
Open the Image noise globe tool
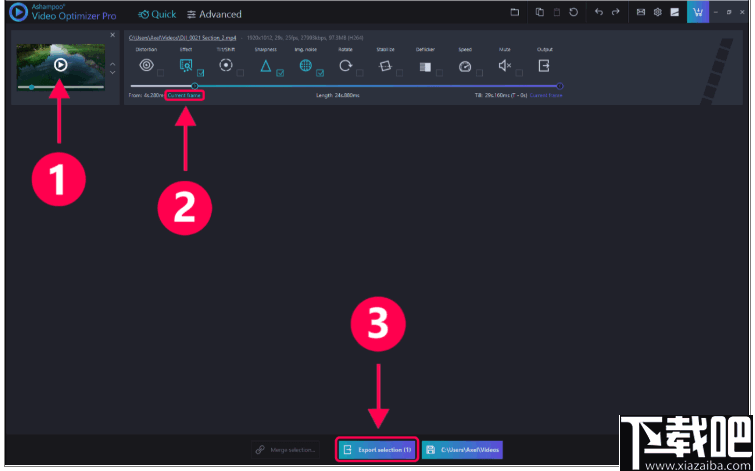pyautogui.click(x=306, y=65)
